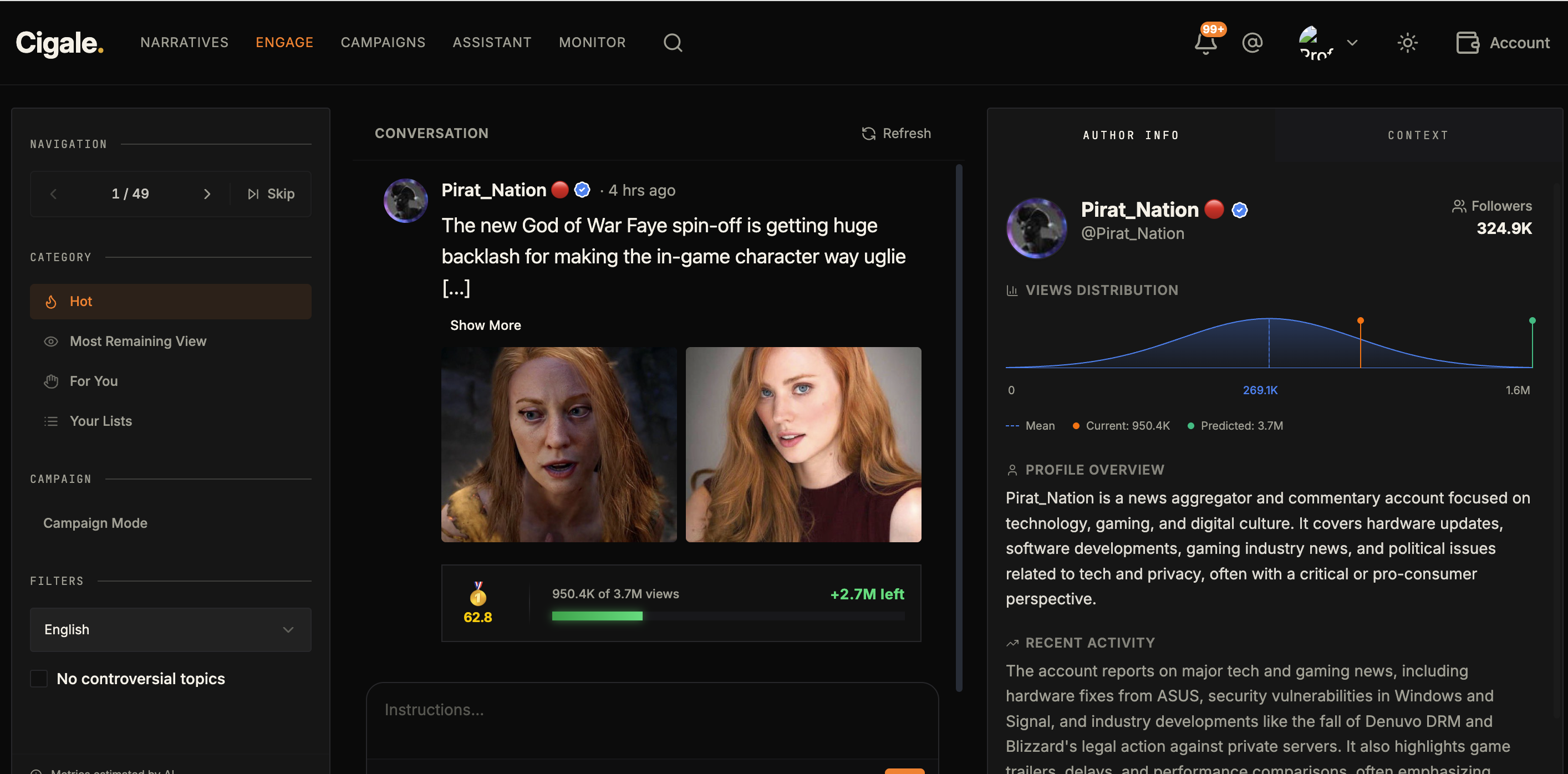
Task: Click the verified badge in Author Info
Action: [x=1240, y=210]
